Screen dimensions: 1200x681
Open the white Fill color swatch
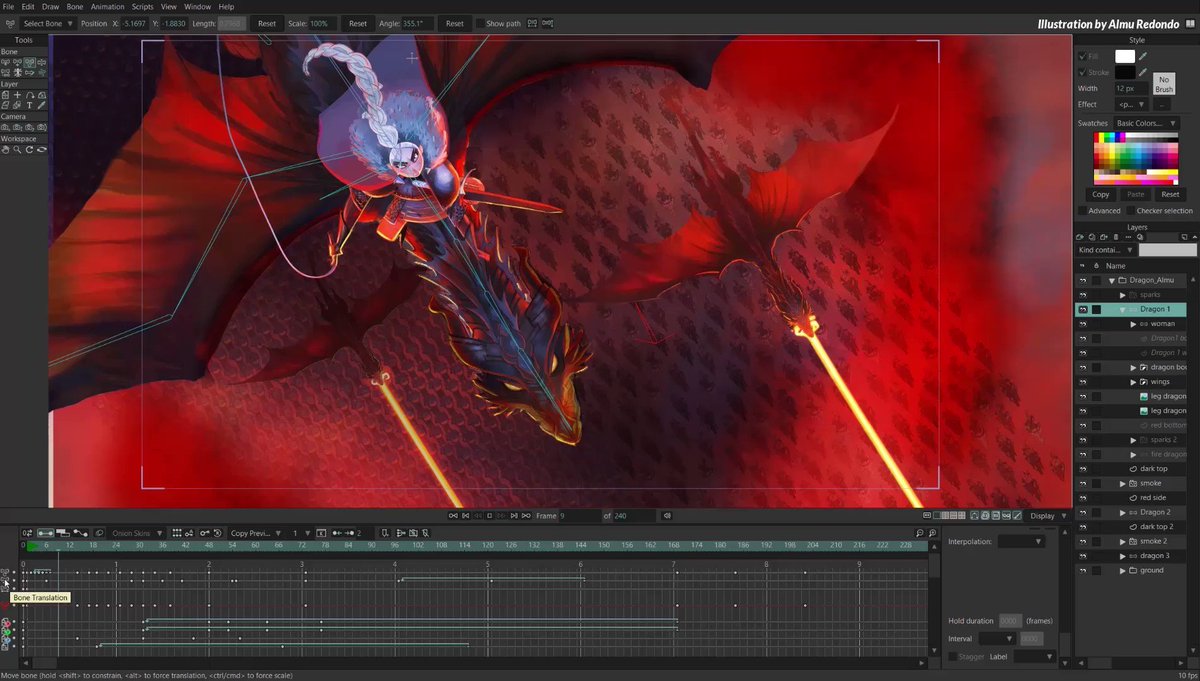(1125, 57)
